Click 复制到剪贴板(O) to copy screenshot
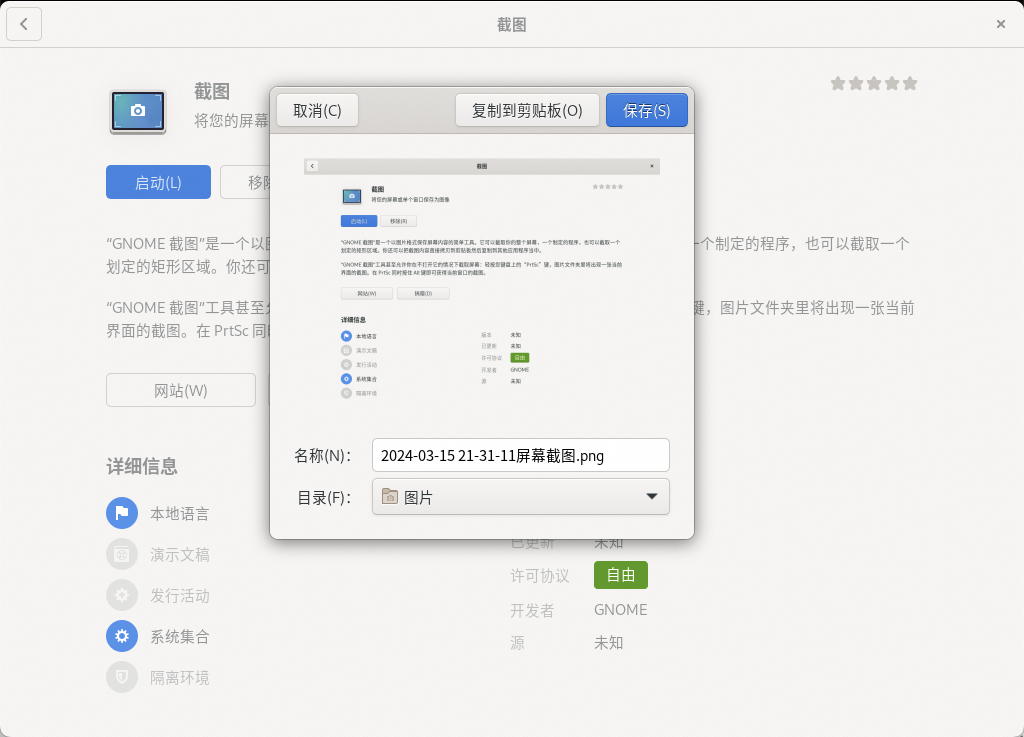 527,110
